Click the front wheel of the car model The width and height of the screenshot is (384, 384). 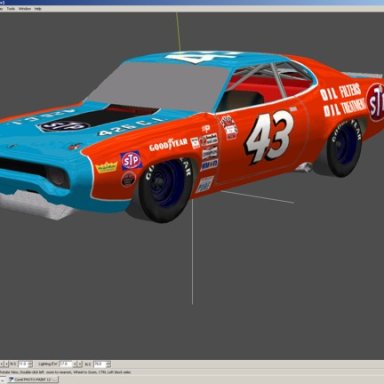166,189
